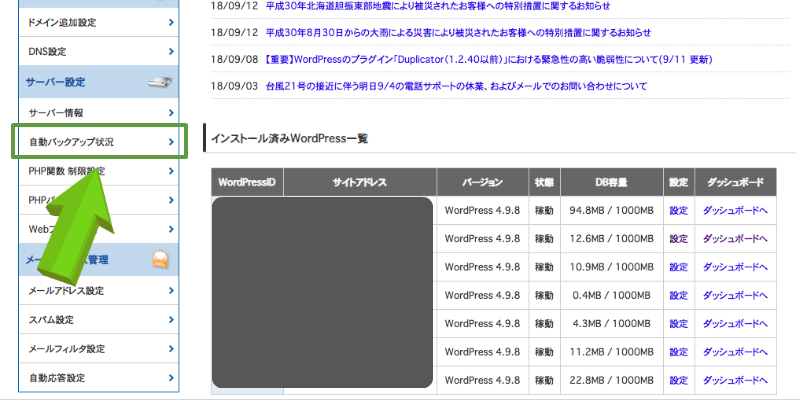This screenshot has height=400, width=800.
Task: Click 設定 for the 11.2MB WordPress row
Action: [x=679, y=352]
